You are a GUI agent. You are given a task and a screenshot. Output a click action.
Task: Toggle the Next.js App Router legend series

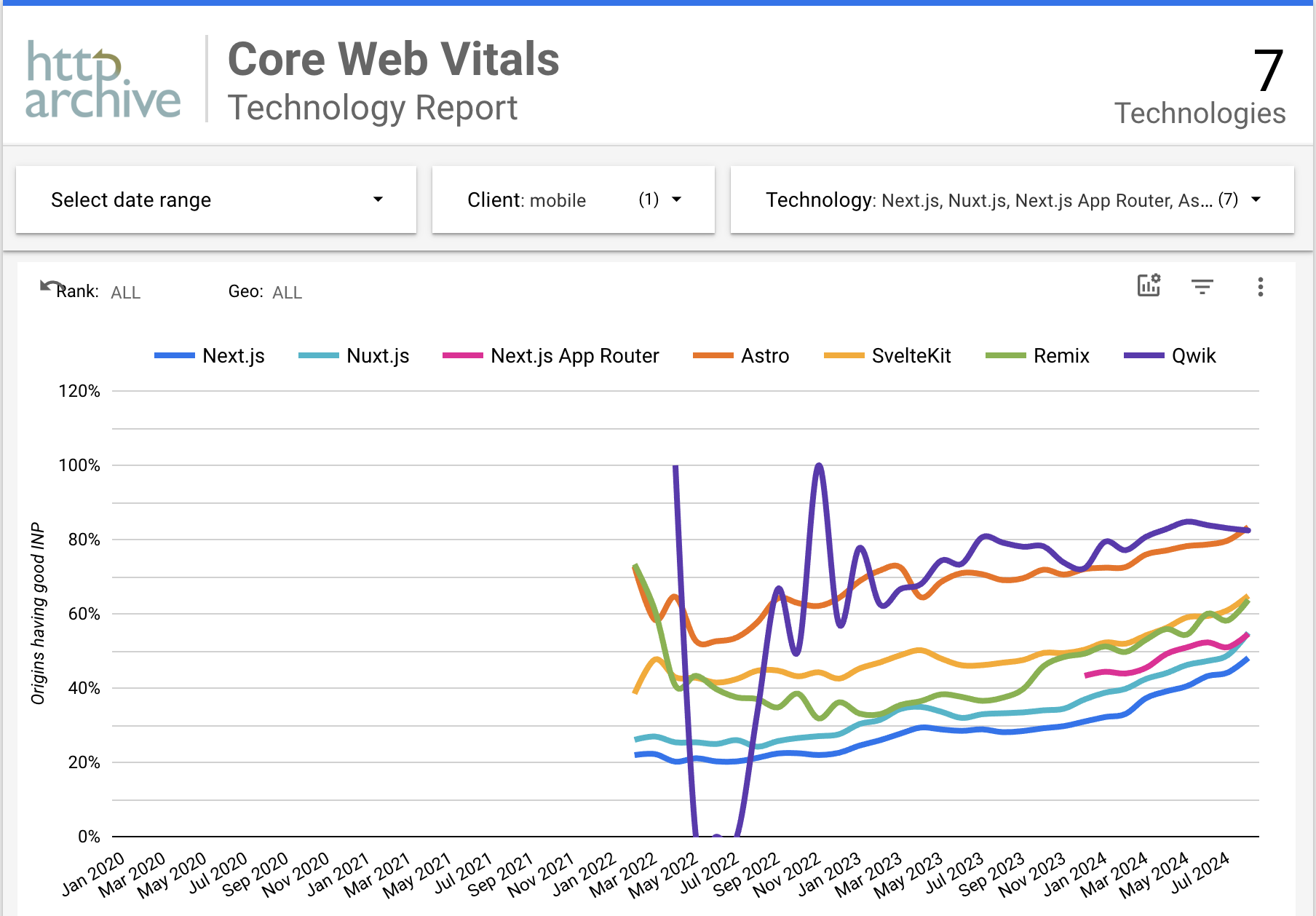pyautogui.click(x=551, y=355)
